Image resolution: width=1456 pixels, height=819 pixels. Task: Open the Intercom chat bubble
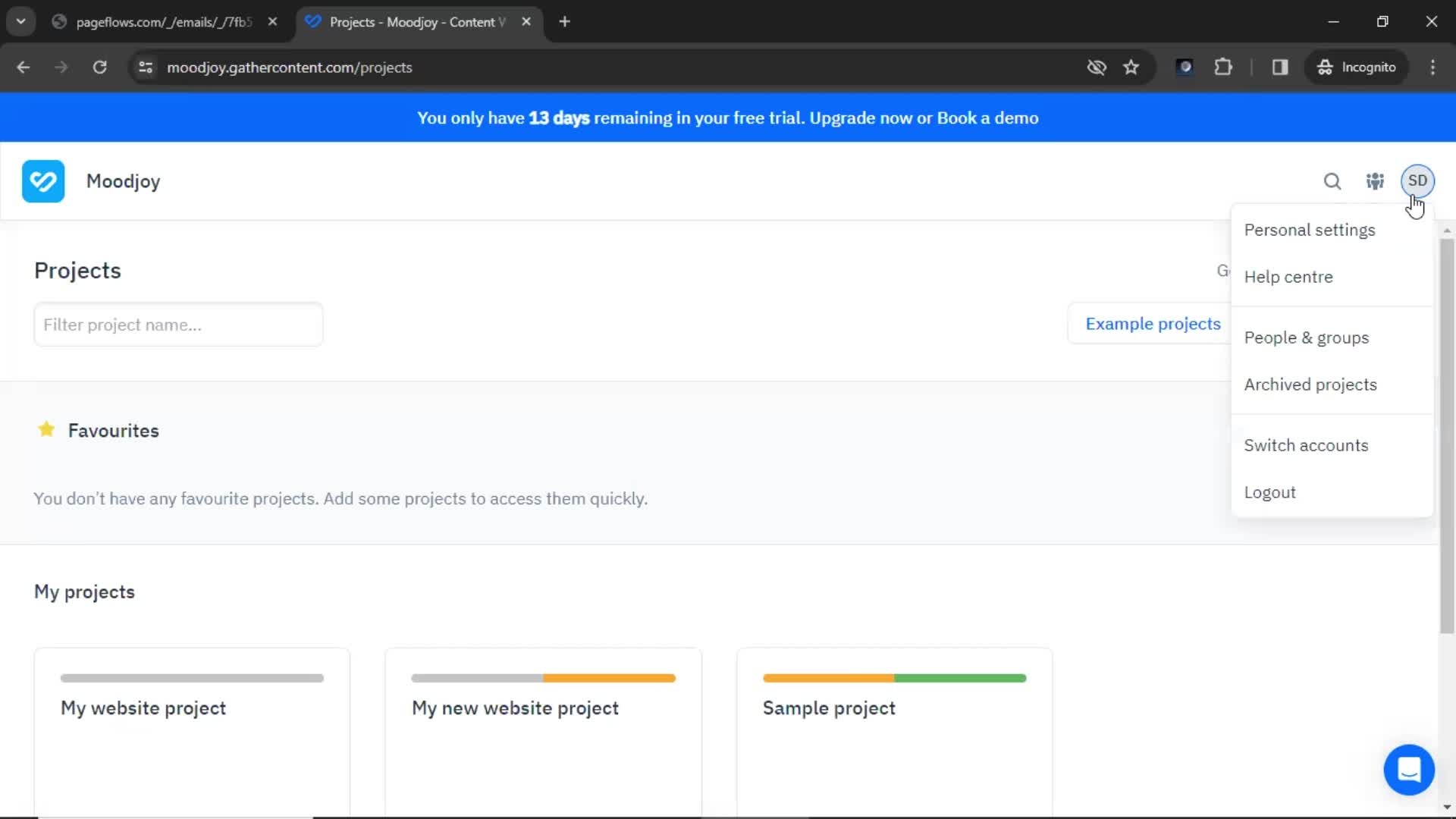pos(1409,770)
